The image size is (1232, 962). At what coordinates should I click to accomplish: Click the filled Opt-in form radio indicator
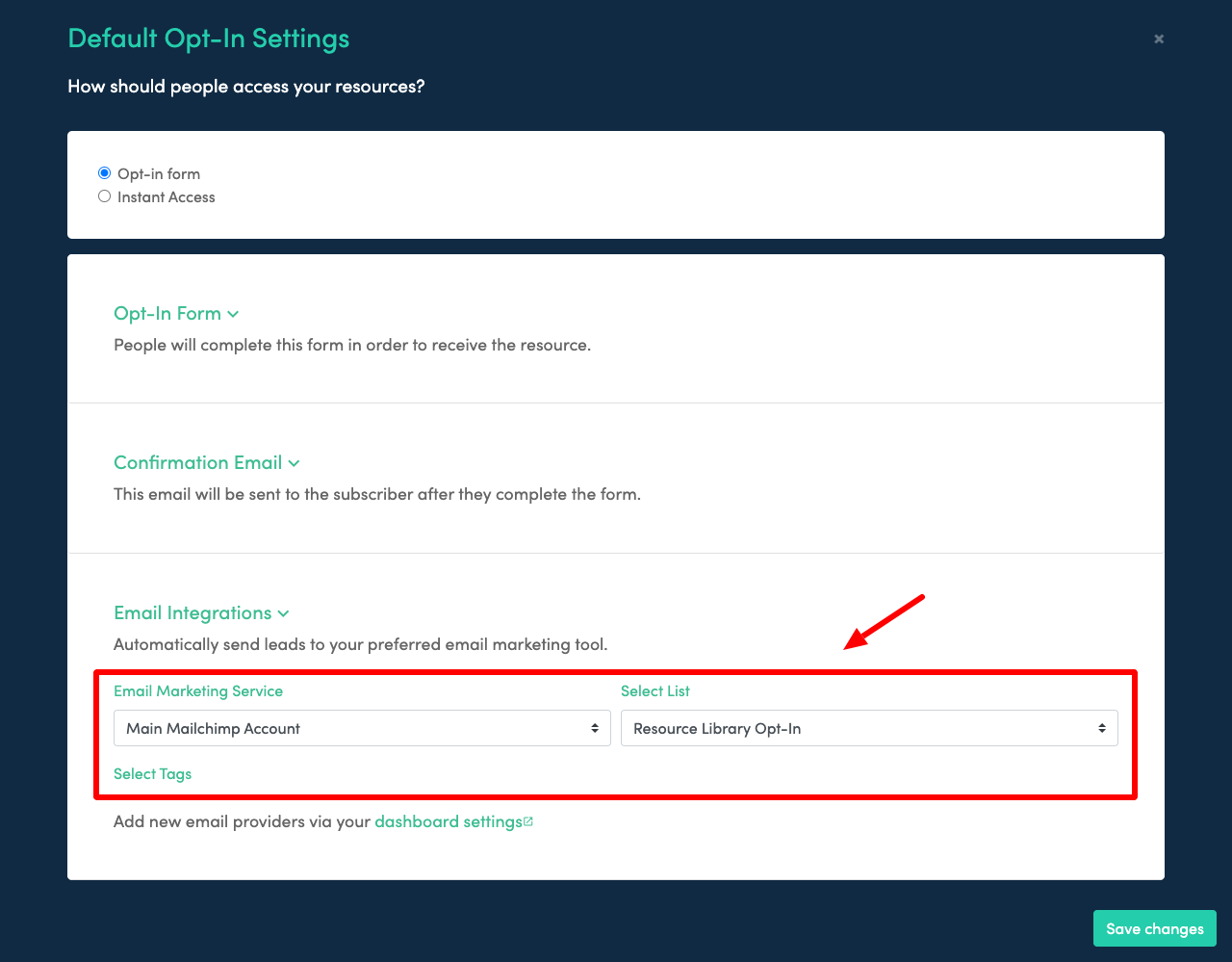pos(104,172)
